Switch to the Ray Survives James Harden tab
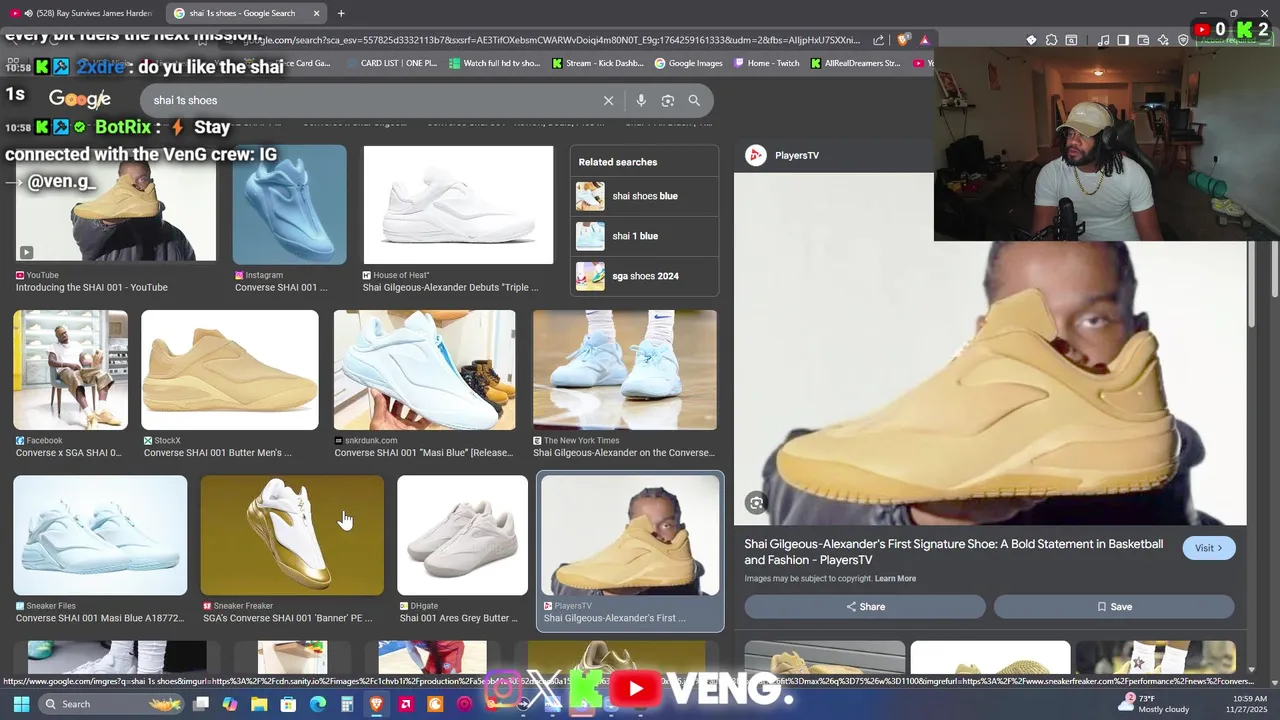Image resolution: width=1280 pixels, height=720 pixels. (x=82, y=13)
